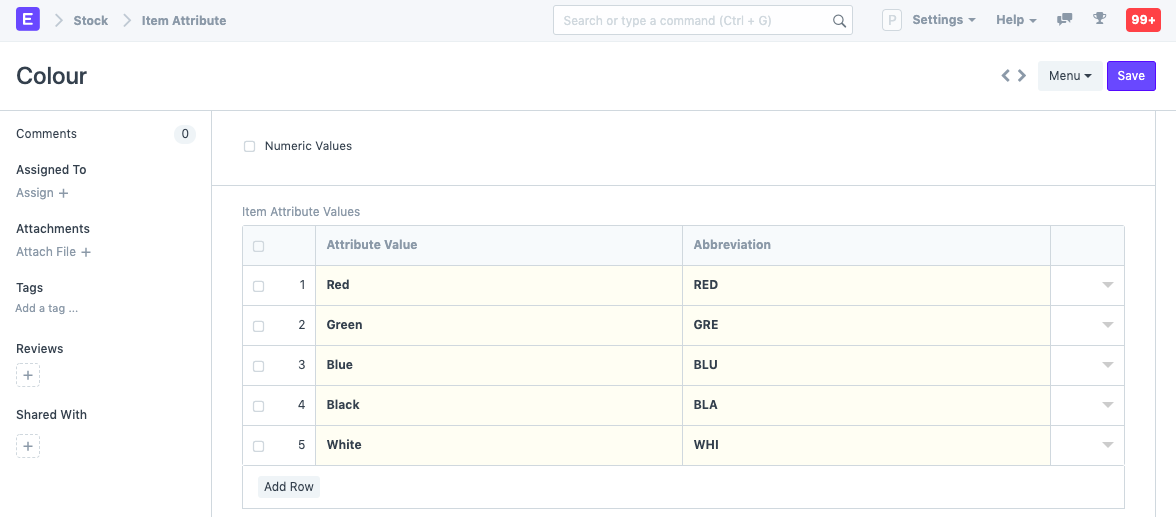Click the plus icon under Shared With
This screenshot has height=517, width=1176.
click(x=28, y=446)
